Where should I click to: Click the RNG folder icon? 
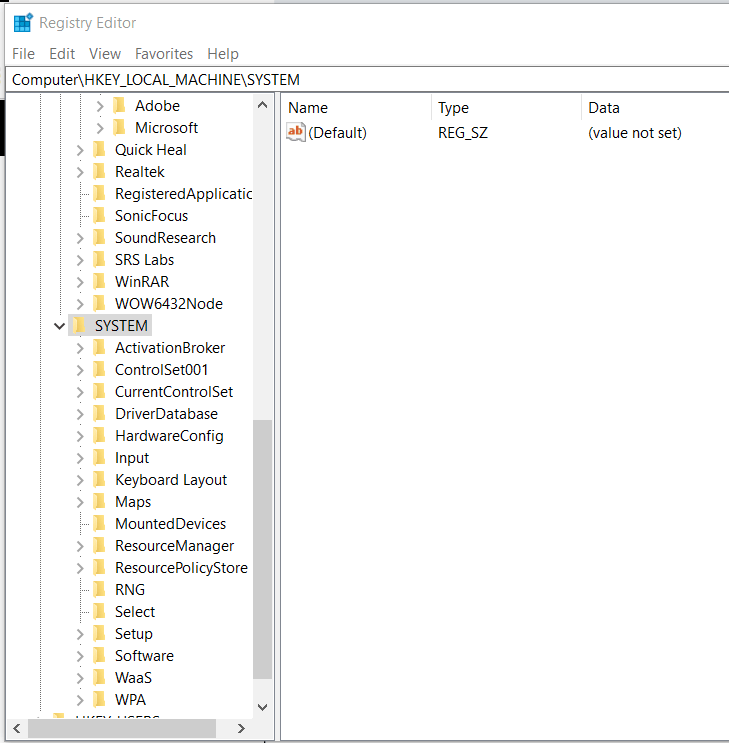coord(100,589)
